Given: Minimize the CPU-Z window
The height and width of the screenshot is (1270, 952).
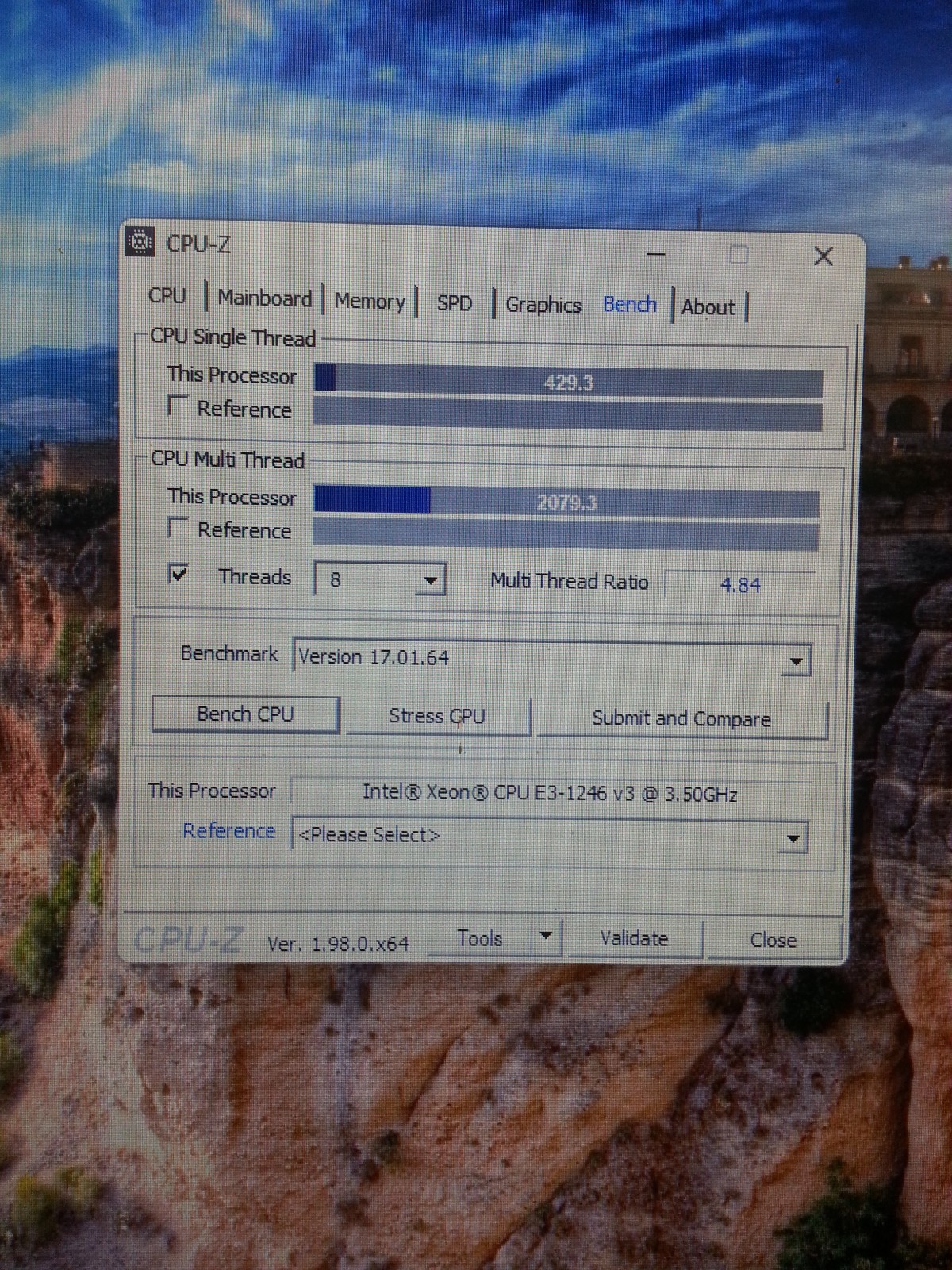Looking at the screenshot, I should [x=655, y=254].
